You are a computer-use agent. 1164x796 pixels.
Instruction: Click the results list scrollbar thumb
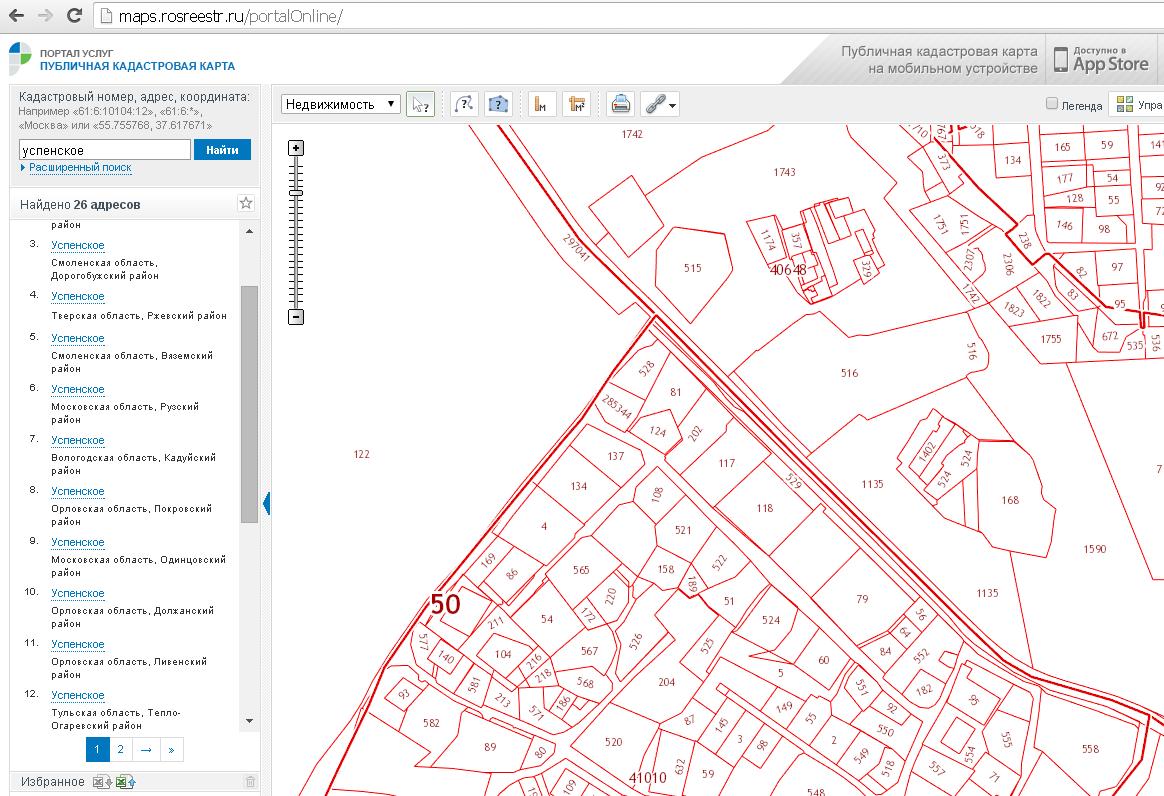coord(249,405)
